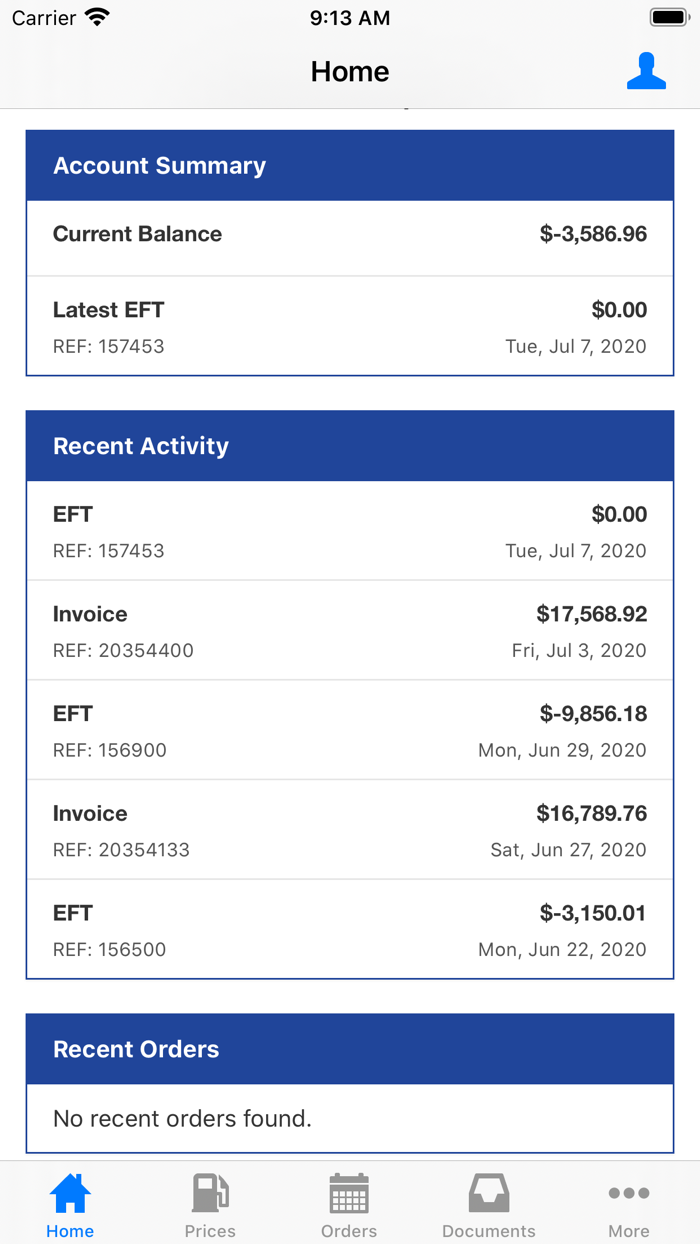700x1244 pixels.
Task: Open the Prices fuel pump icon
Action: click(x=210, y=1194)
